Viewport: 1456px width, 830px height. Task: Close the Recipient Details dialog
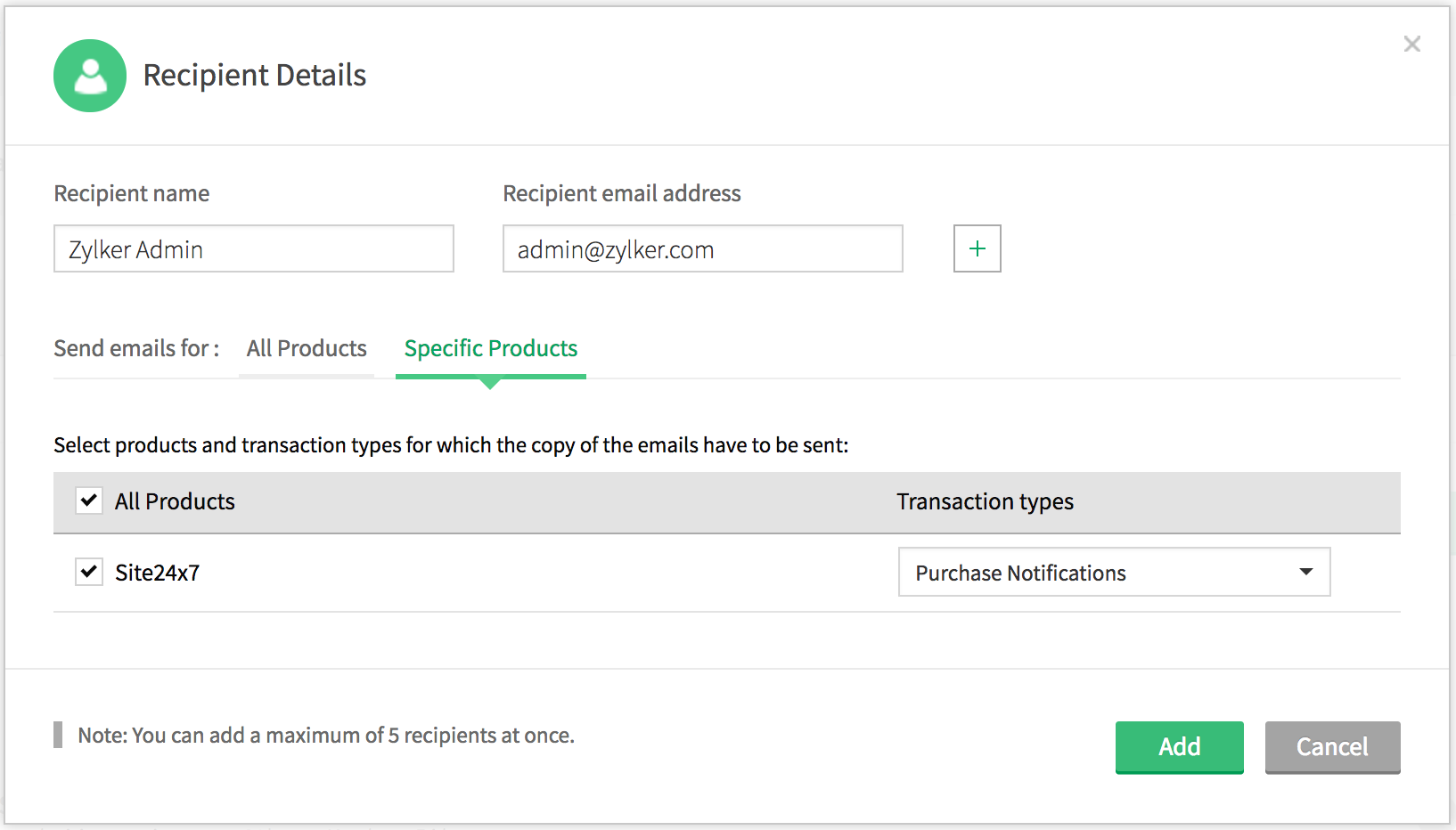coord(1411,45)
